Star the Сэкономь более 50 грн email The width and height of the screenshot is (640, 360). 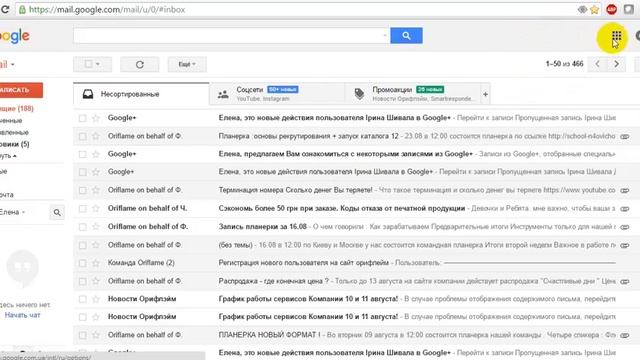96,209
